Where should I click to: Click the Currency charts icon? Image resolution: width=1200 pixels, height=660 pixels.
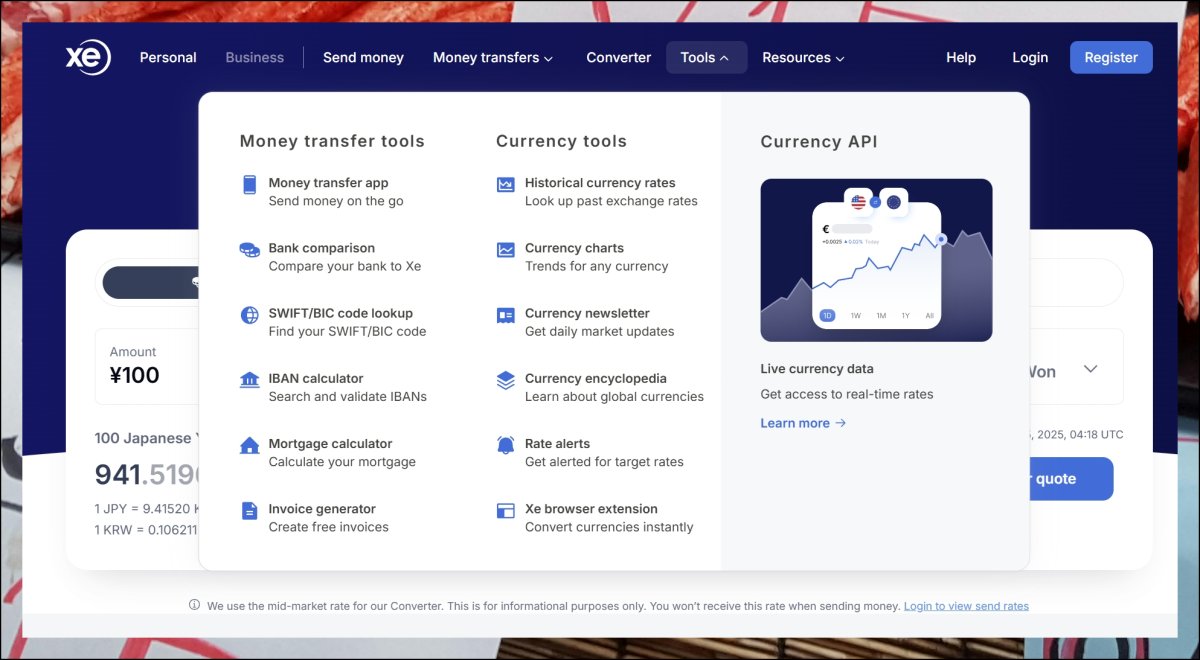pyautogui.click(x=506, y=250)
